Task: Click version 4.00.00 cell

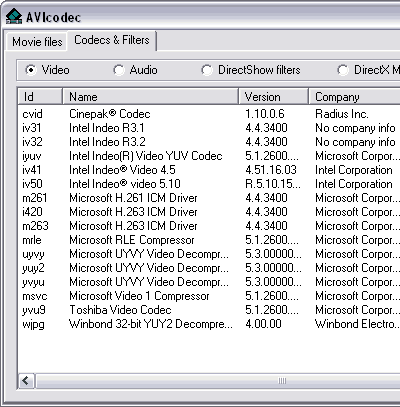Action: coord(263,324)
